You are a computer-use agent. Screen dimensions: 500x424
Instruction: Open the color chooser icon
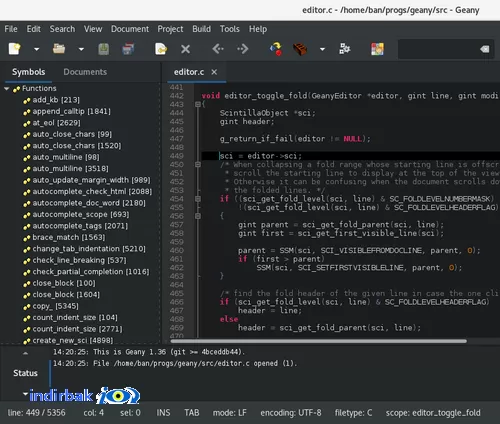(377, 49)
